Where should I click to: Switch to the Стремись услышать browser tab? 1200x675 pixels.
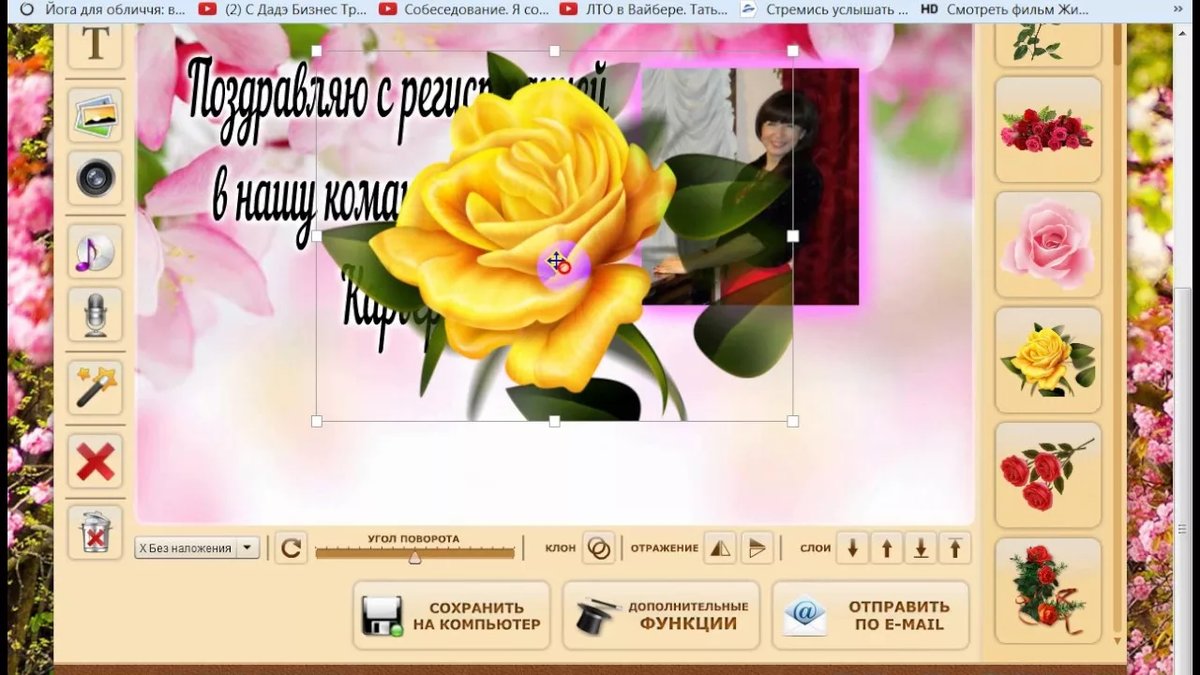(823, 9)
